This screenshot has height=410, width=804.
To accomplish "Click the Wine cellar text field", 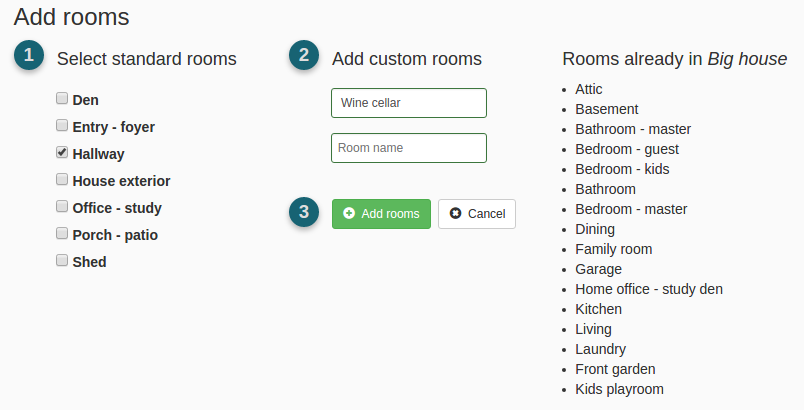I will point(409,103).
